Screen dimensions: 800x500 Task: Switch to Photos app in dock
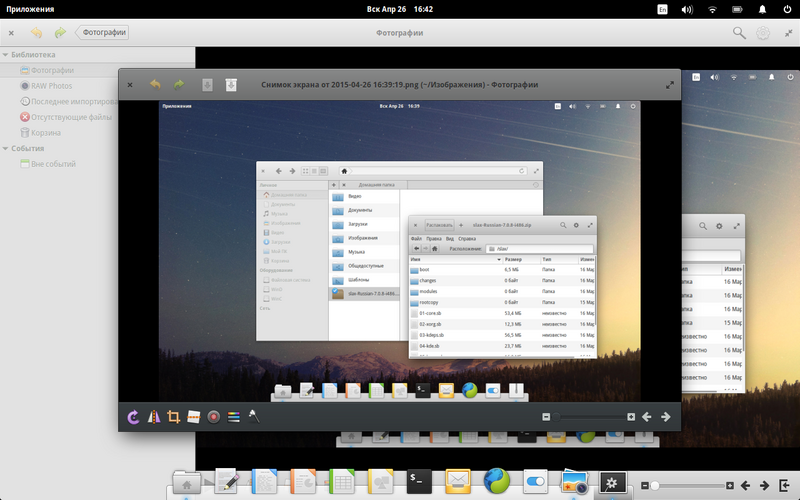pyautogui.click(x=574, y=482)
